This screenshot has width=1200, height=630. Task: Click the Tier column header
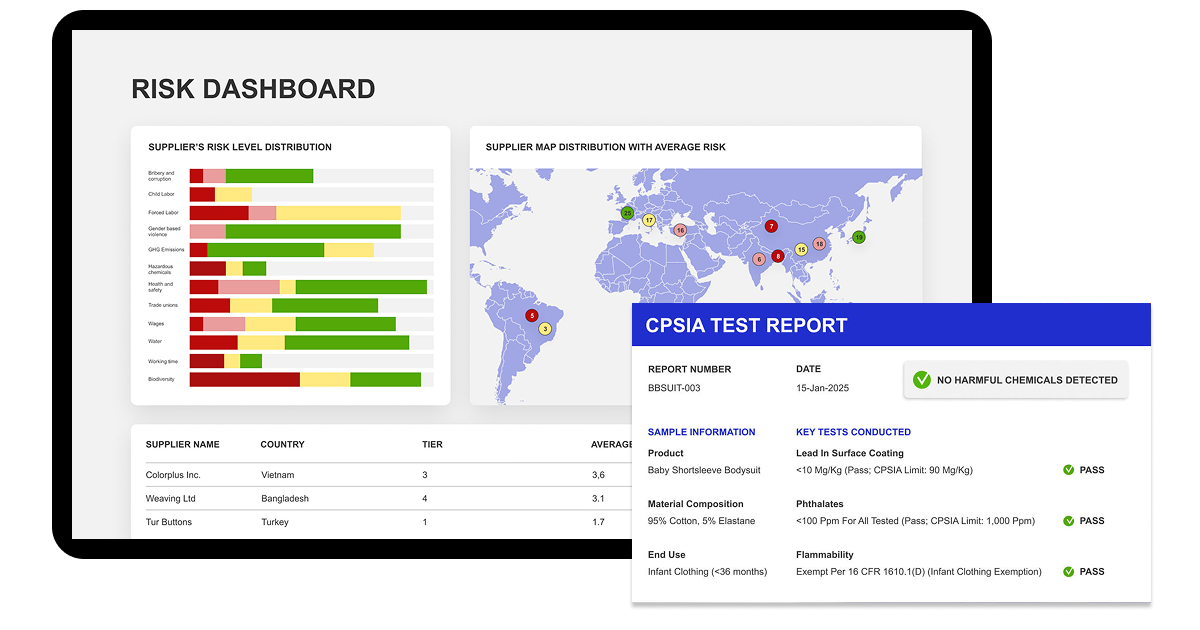click(x=432, y=444)
